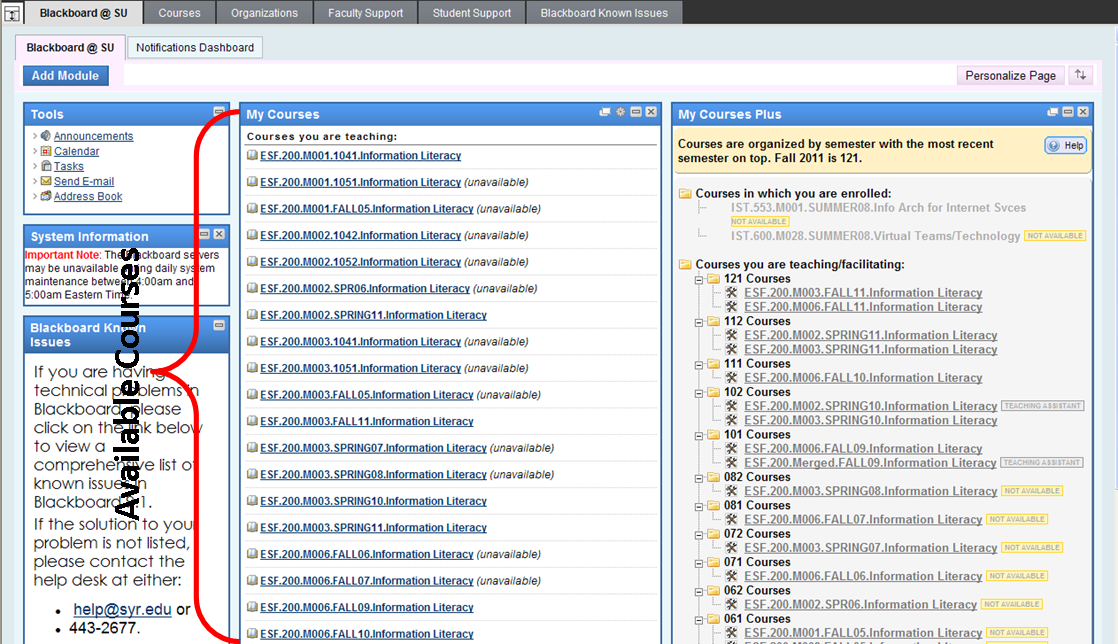This screenshot has height=644, width=1118.
Task: Click the Personalize Page button
Action: pos(1010,76)
